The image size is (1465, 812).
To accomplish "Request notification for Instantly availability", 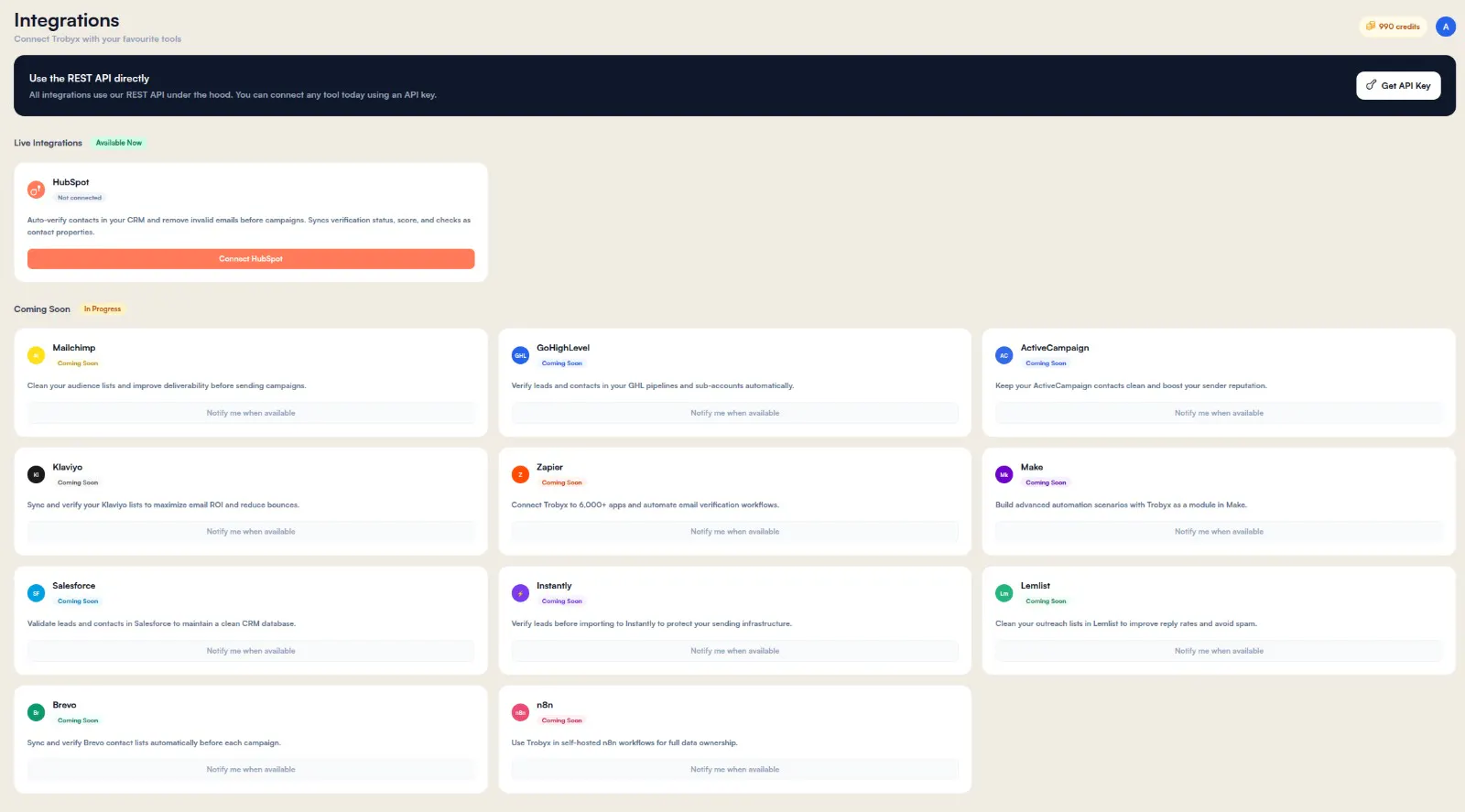I will [735, 651].
